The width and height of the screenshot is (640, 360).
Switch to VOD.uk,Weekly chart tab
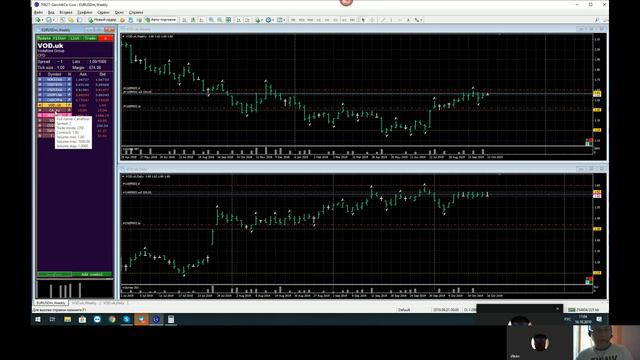tap(84, 303)
